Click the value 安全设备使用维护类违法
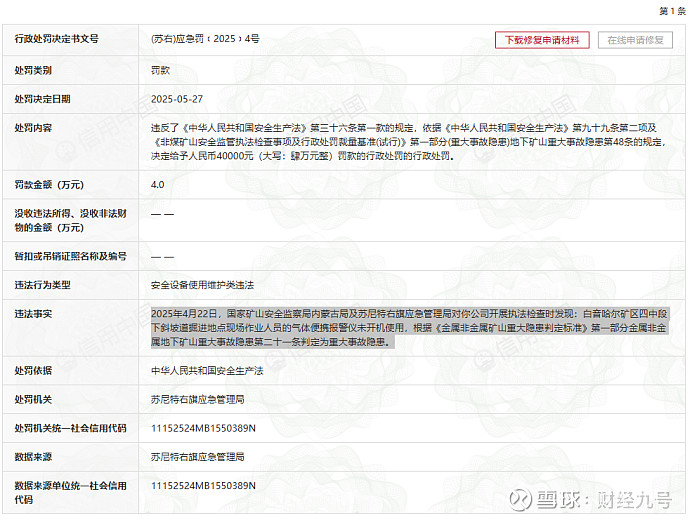Screen dimensions: 692x521 (203, 285)
